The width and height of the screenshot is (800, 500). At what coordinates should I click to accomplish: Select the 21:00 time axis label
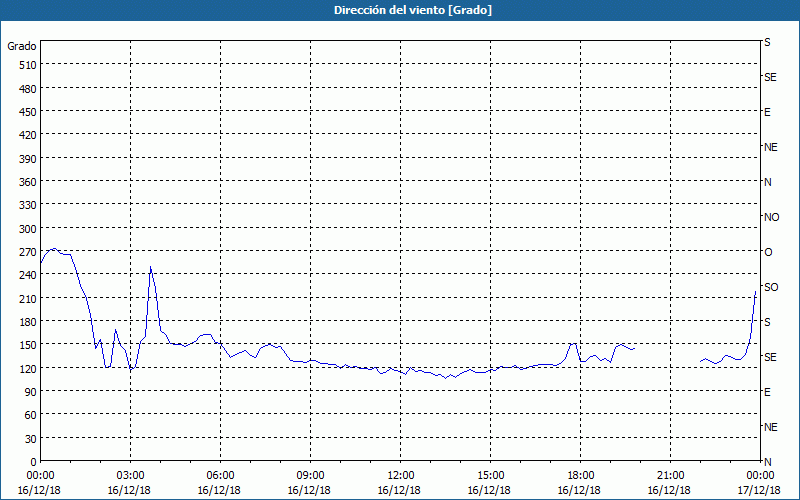[x=670, y=476]
